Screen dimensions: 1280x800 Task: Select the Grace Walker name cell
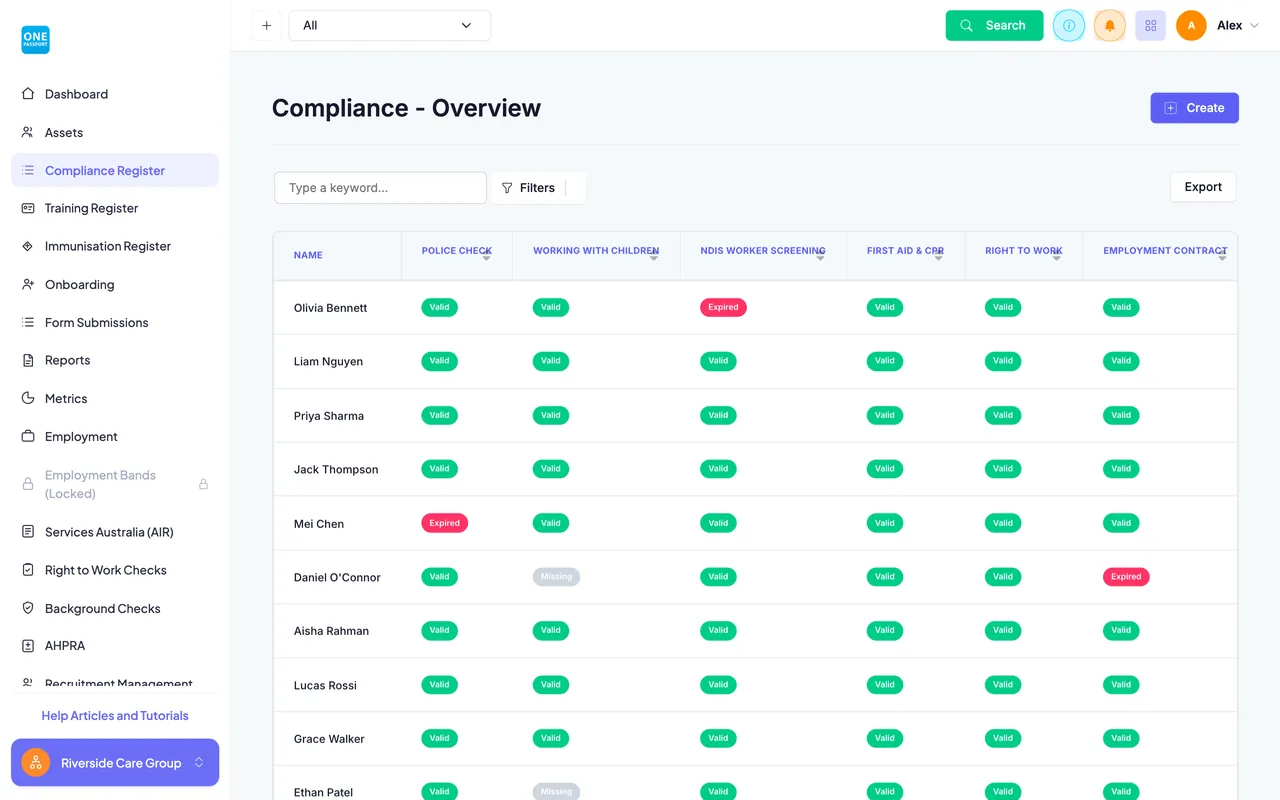pos(337,739)
